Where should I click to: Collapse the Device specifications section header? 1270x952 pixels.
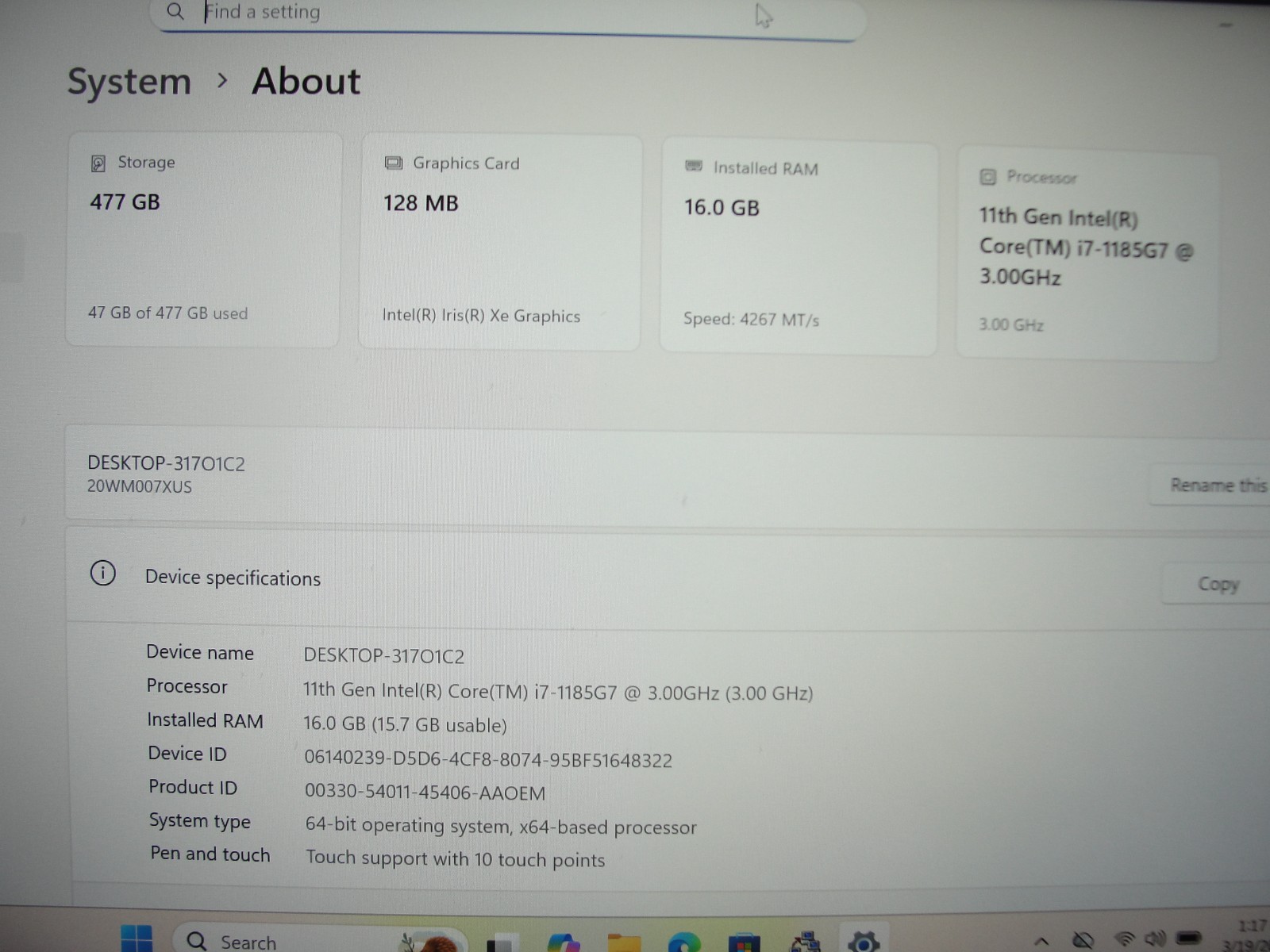[x=667, y=578]
